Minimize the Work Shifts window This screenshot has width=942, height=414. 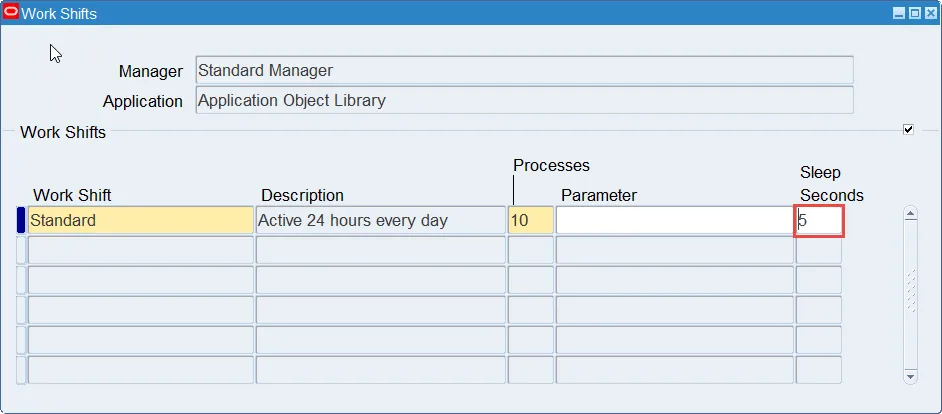click(899, 13)
